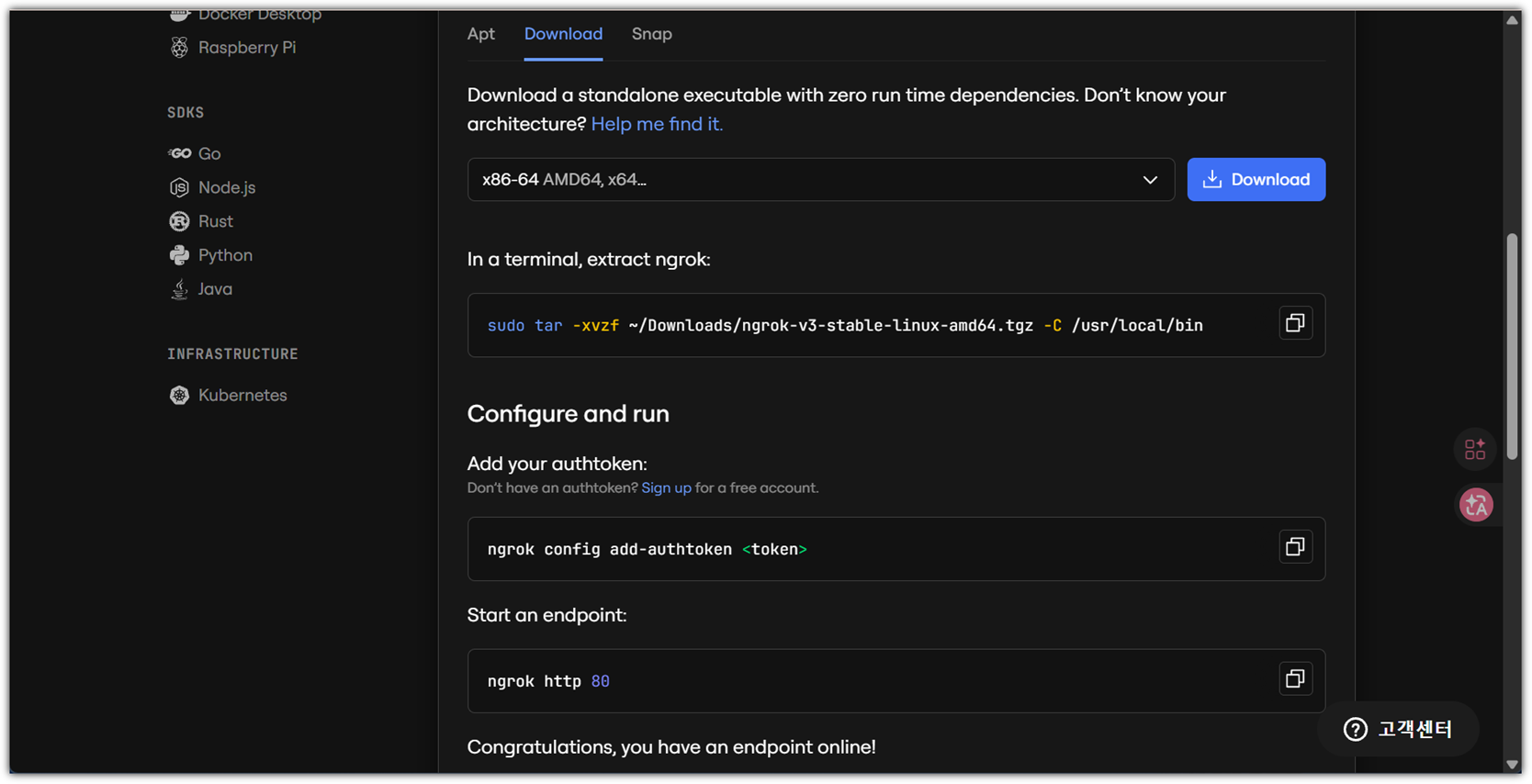Click the Node.js hexagon icon
Viewport: 1532px width, 784px height.
click(179, 187)
